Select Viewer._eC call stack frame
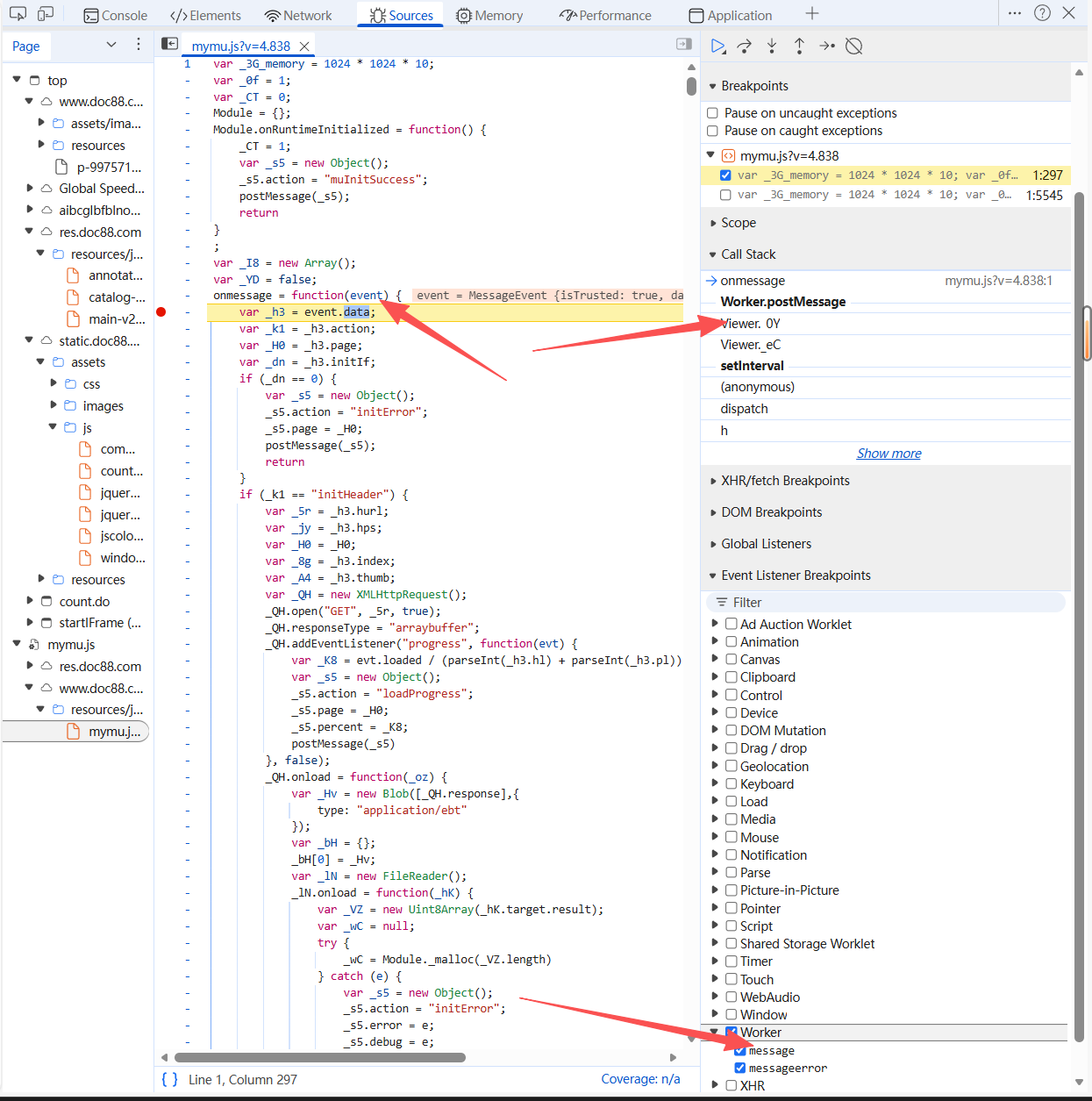This screenshot has width=1092, height=1101. 750,345
